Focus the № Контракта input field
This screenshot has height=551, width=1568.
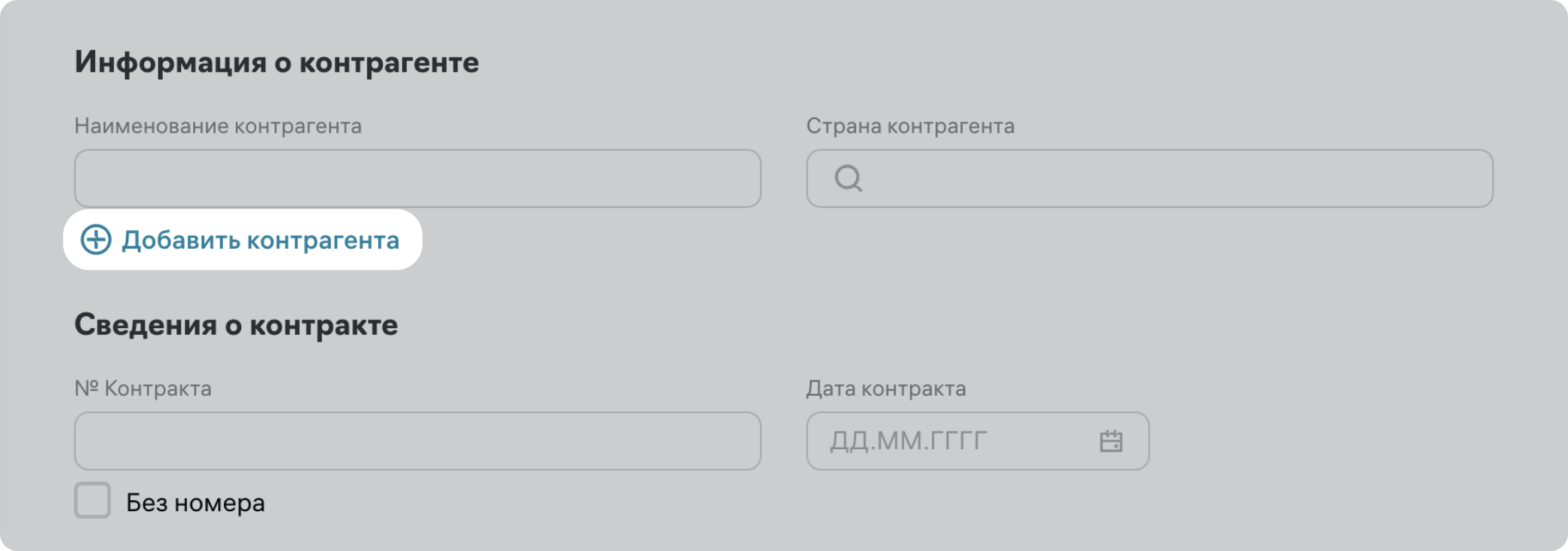pos(418,442)
